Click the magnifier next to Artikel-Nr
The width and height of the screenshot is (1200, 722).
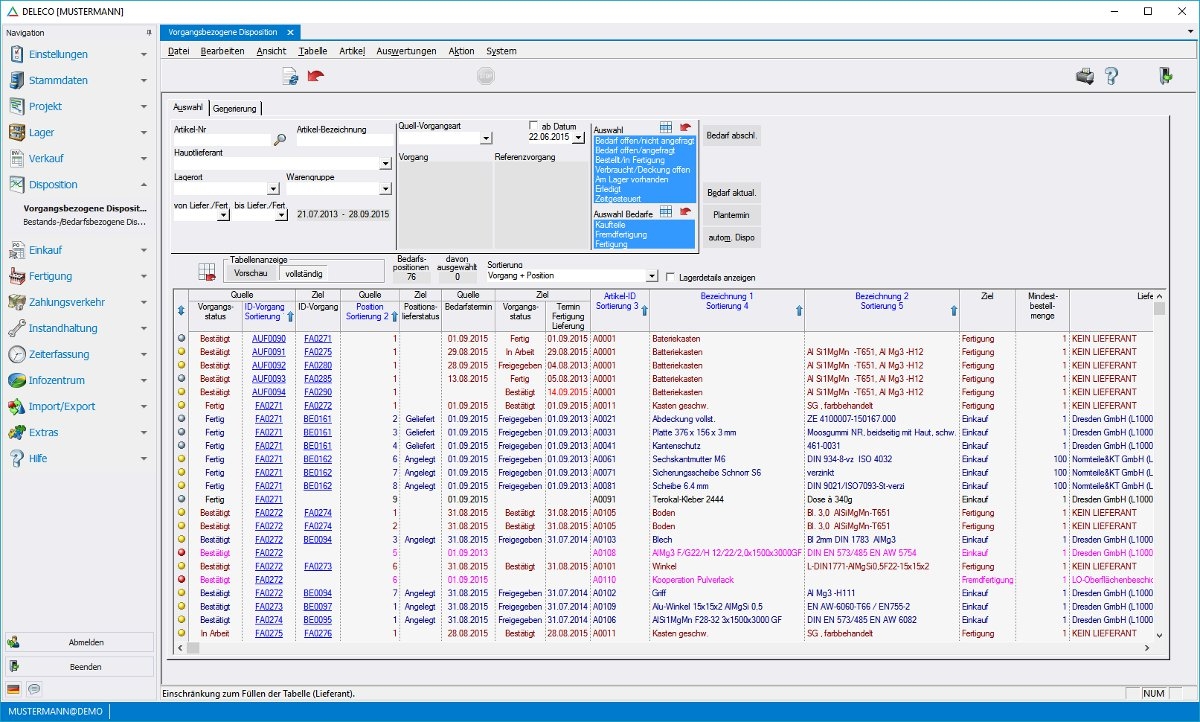(280, 140)
